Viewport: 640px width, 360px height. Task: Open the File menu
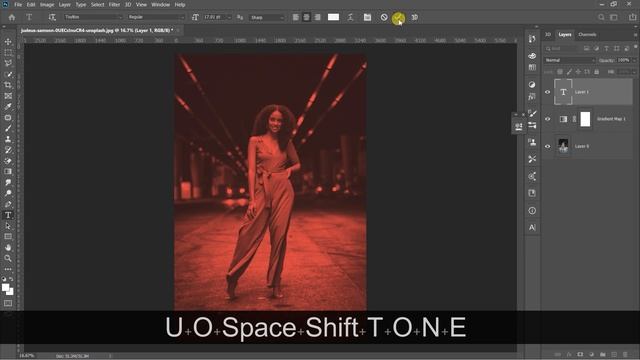click(18, 4)
